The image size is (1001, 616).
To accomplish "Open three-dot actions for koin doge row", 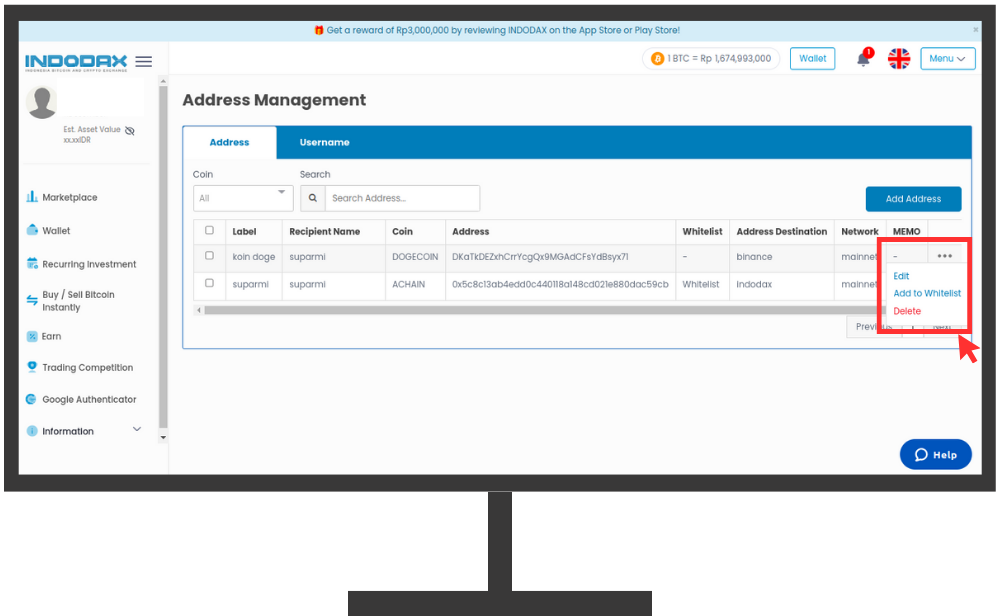I will pyautogui.click(x=945, y=256).
